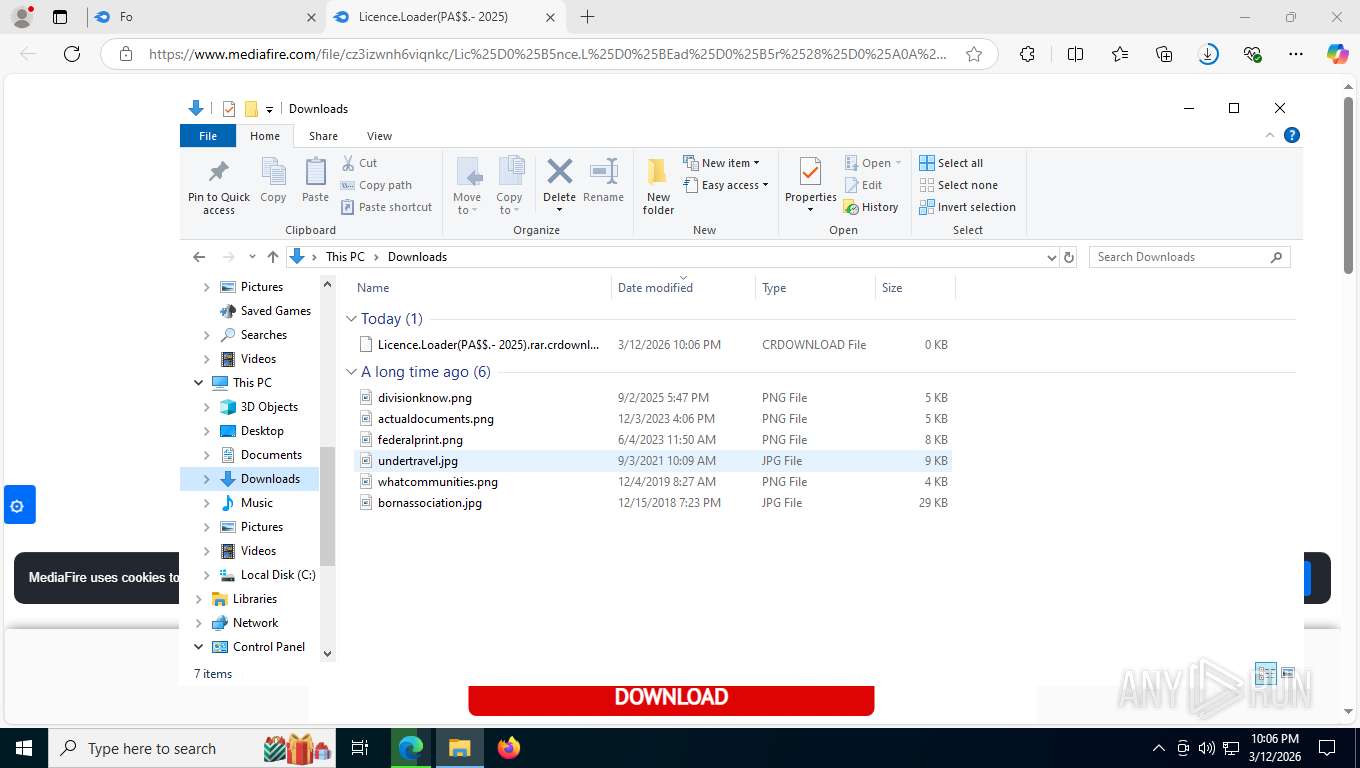The image size is (1360, 768).
Task: Open the Open button dropdown
Action: tap(873, 163)
